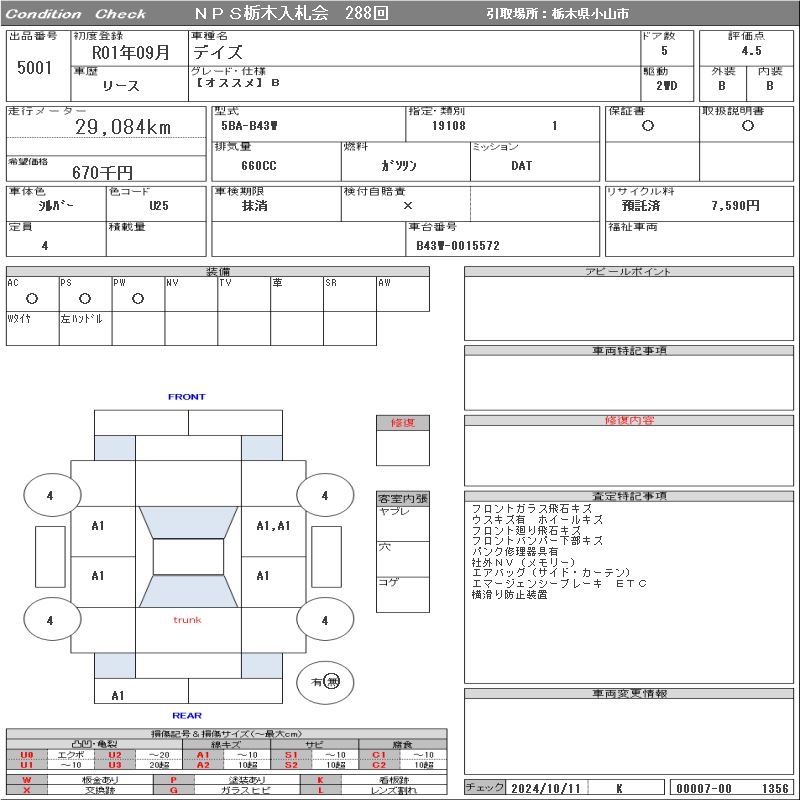Click the red U0 legend code

[27, 755]
